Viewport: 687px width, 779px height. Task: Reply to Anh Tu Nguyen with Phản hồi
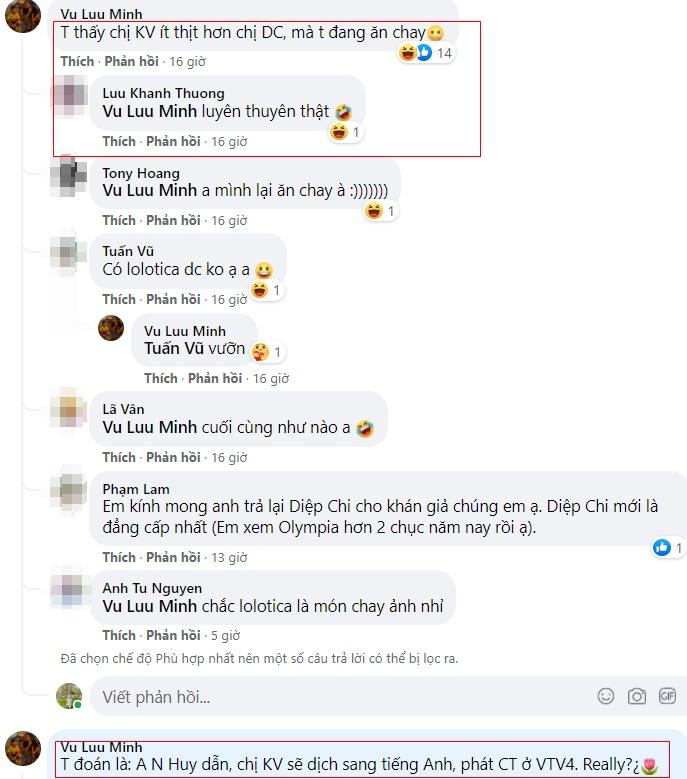pos(173,635)
